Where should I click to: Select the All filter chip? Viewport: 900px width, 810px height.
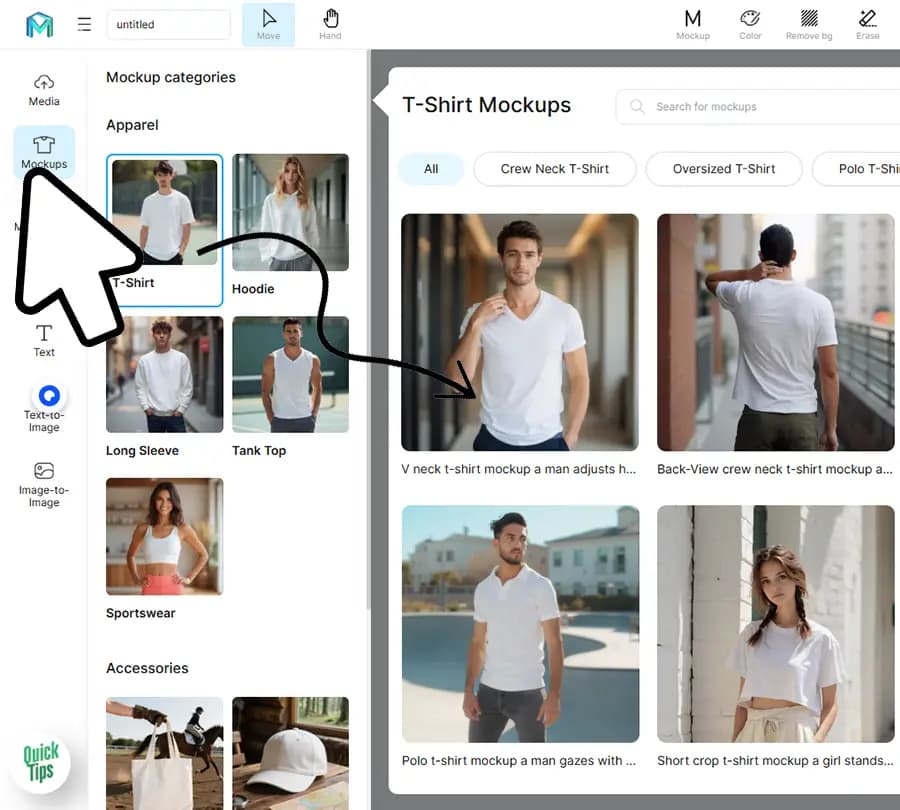tap(431, 169)
